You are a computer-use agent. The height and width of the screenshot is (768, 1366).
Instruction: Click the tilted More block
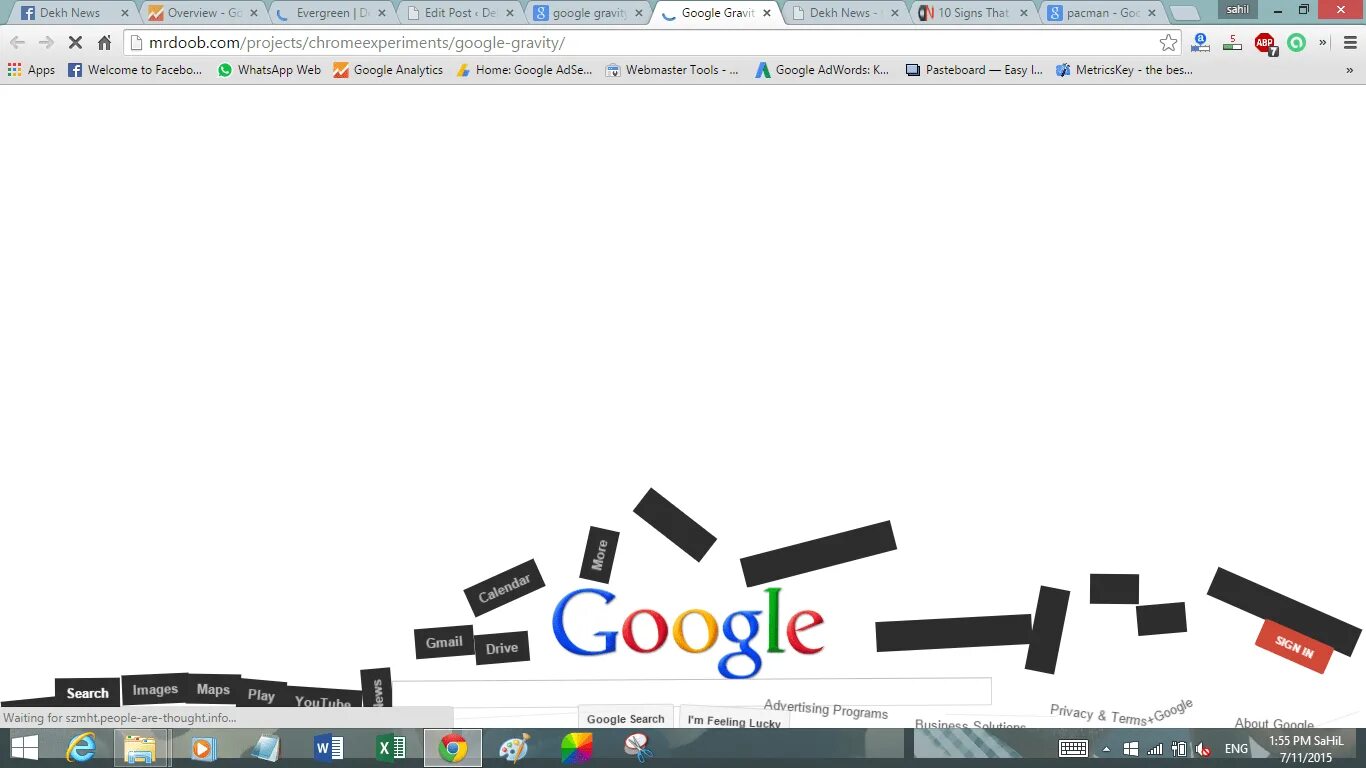600,555
